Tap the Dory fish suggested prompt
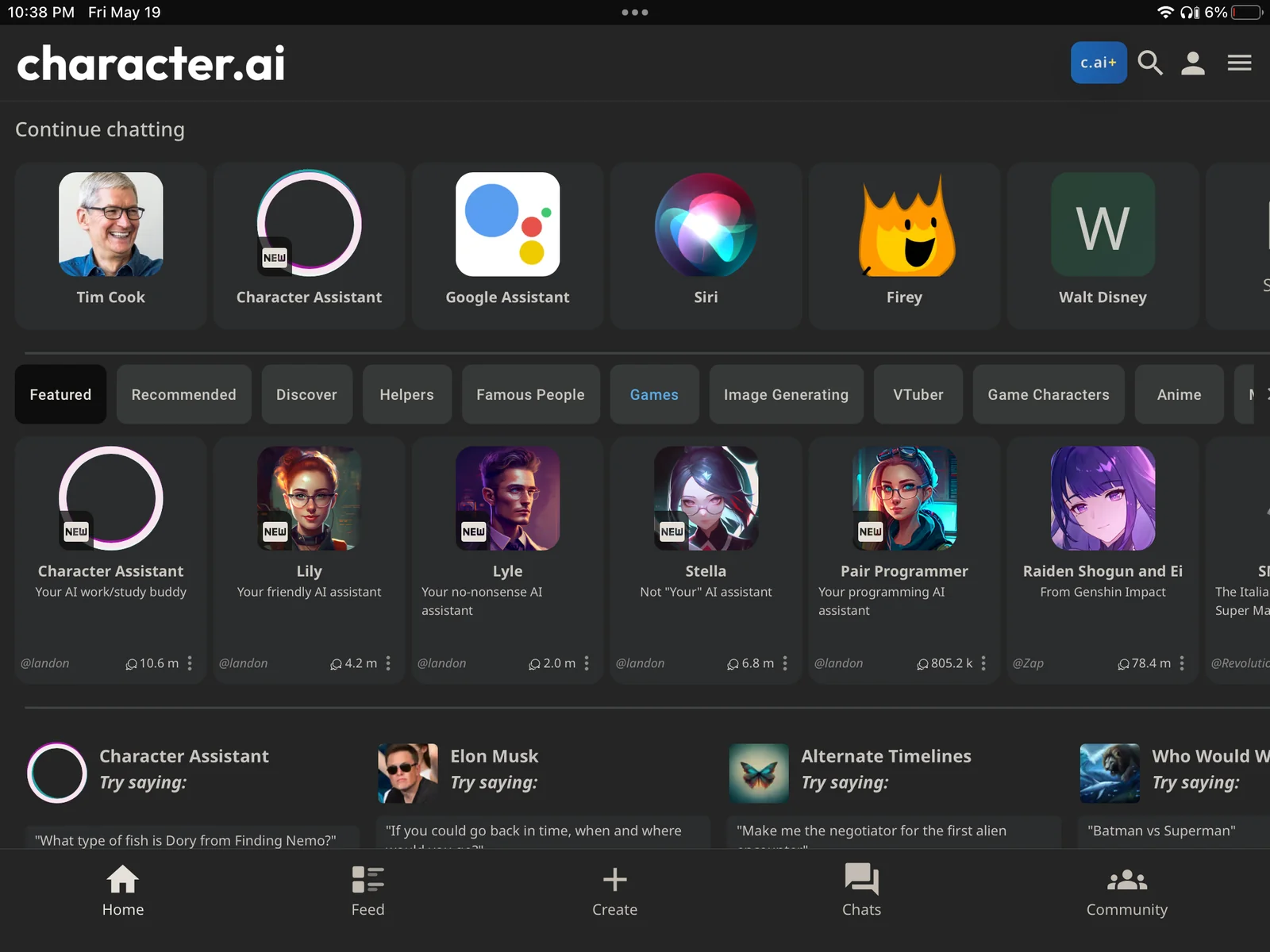The image size is (1270, 952). click(x=186, y=839)
